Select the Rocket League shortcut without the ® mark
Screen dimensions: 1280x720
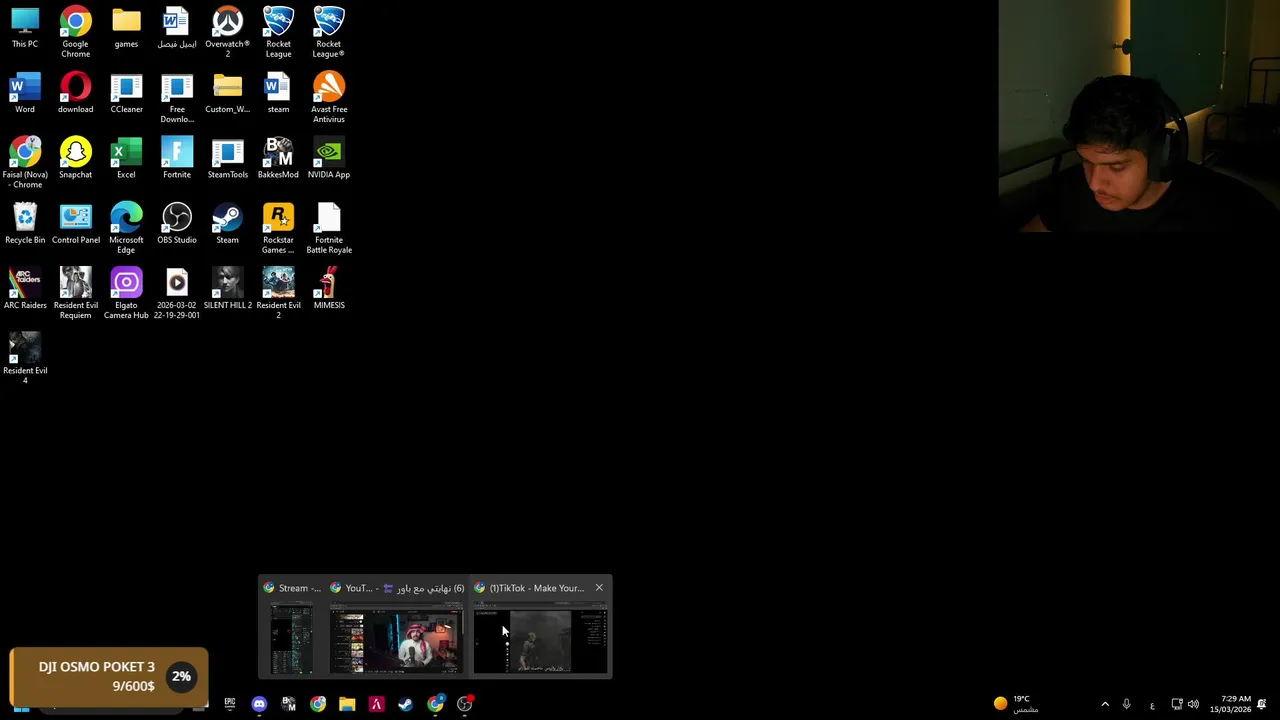(x=278, y=32)
